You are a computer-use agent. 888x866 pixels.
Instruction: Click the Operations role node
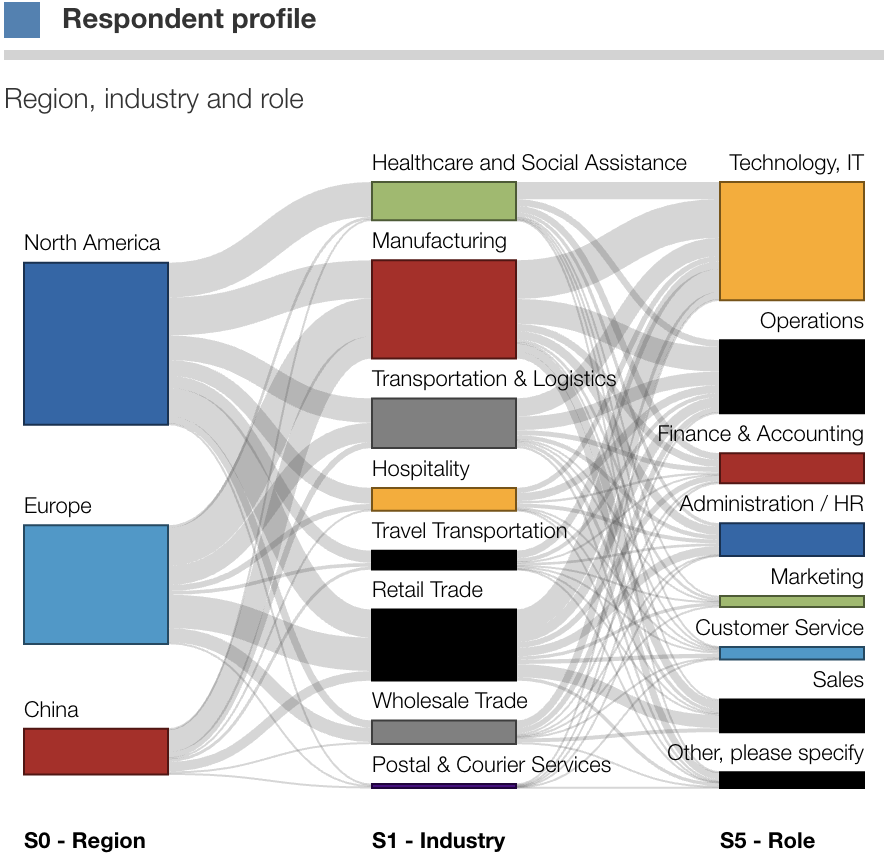[792, 376]
